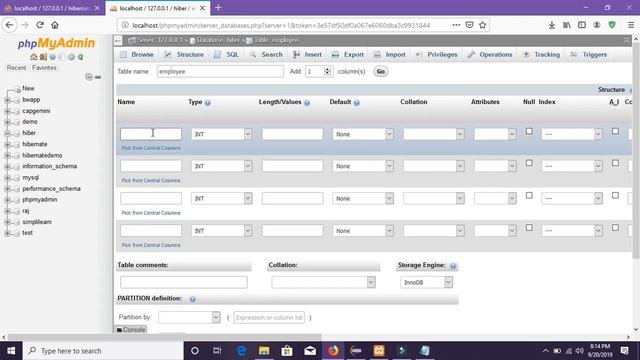
Task: Click the Go button to add columns
Action: click(380, 71)
